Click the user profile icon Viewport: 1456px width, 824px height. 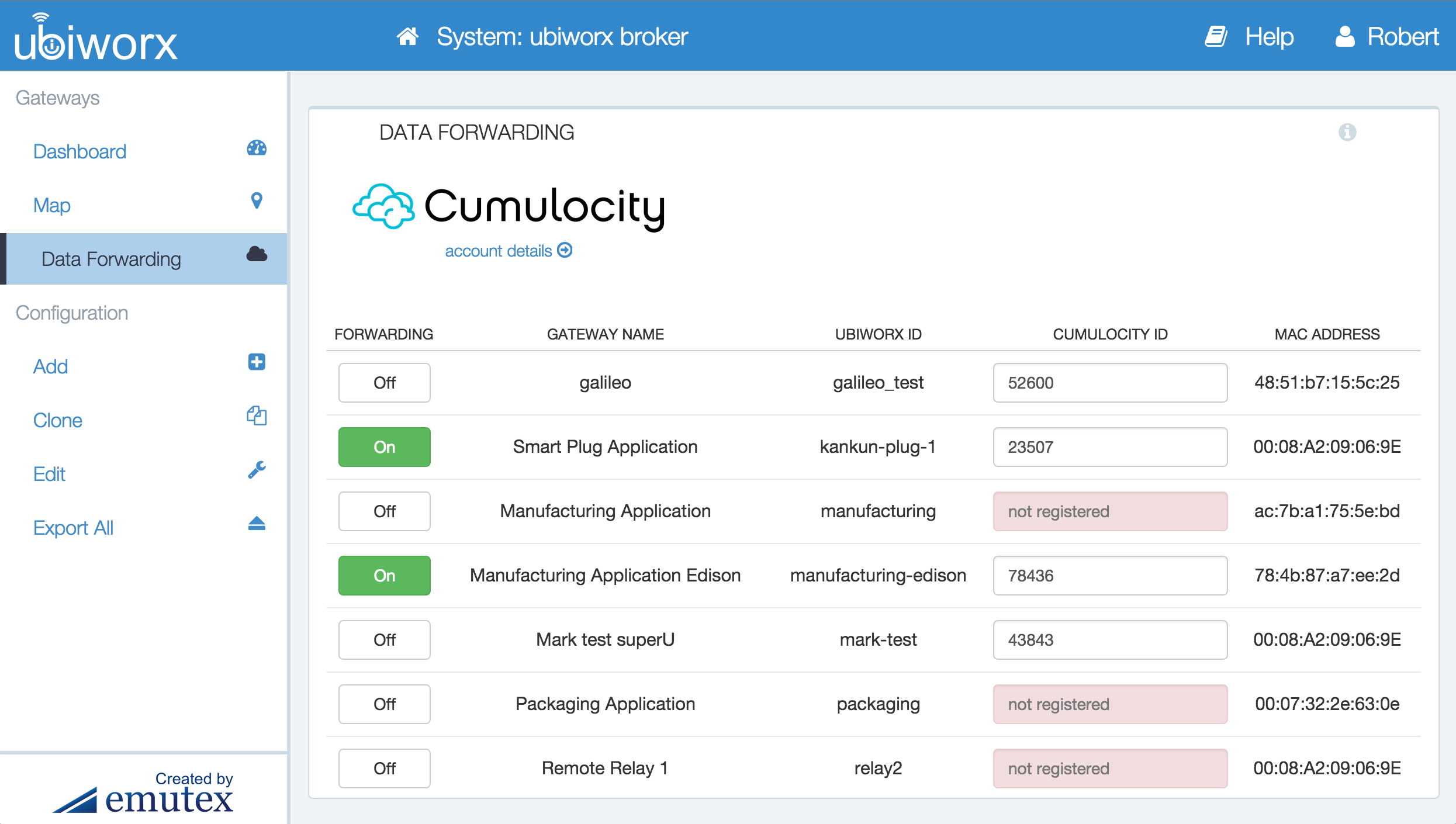1345,36
